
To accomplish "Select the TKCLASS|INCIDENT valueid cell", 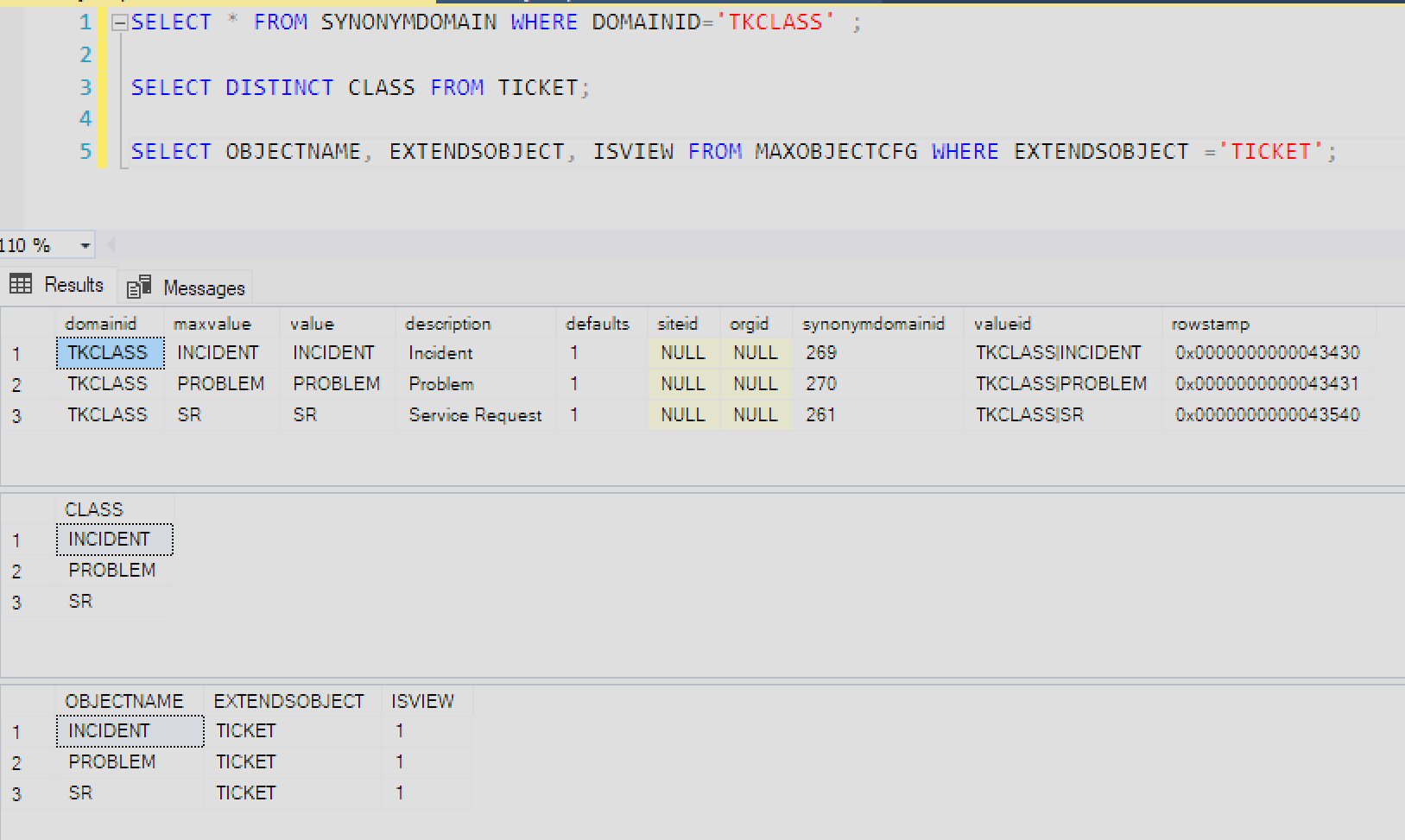I will [x=1058, y=353].
